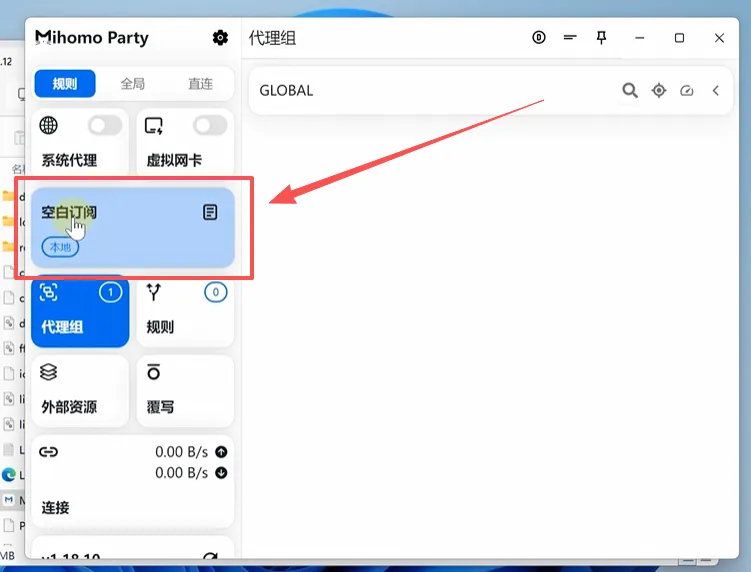The height and width of the screenshot is (572, 751).
Task: Switch to 直连 mode tab
Action: click(200, 83)
